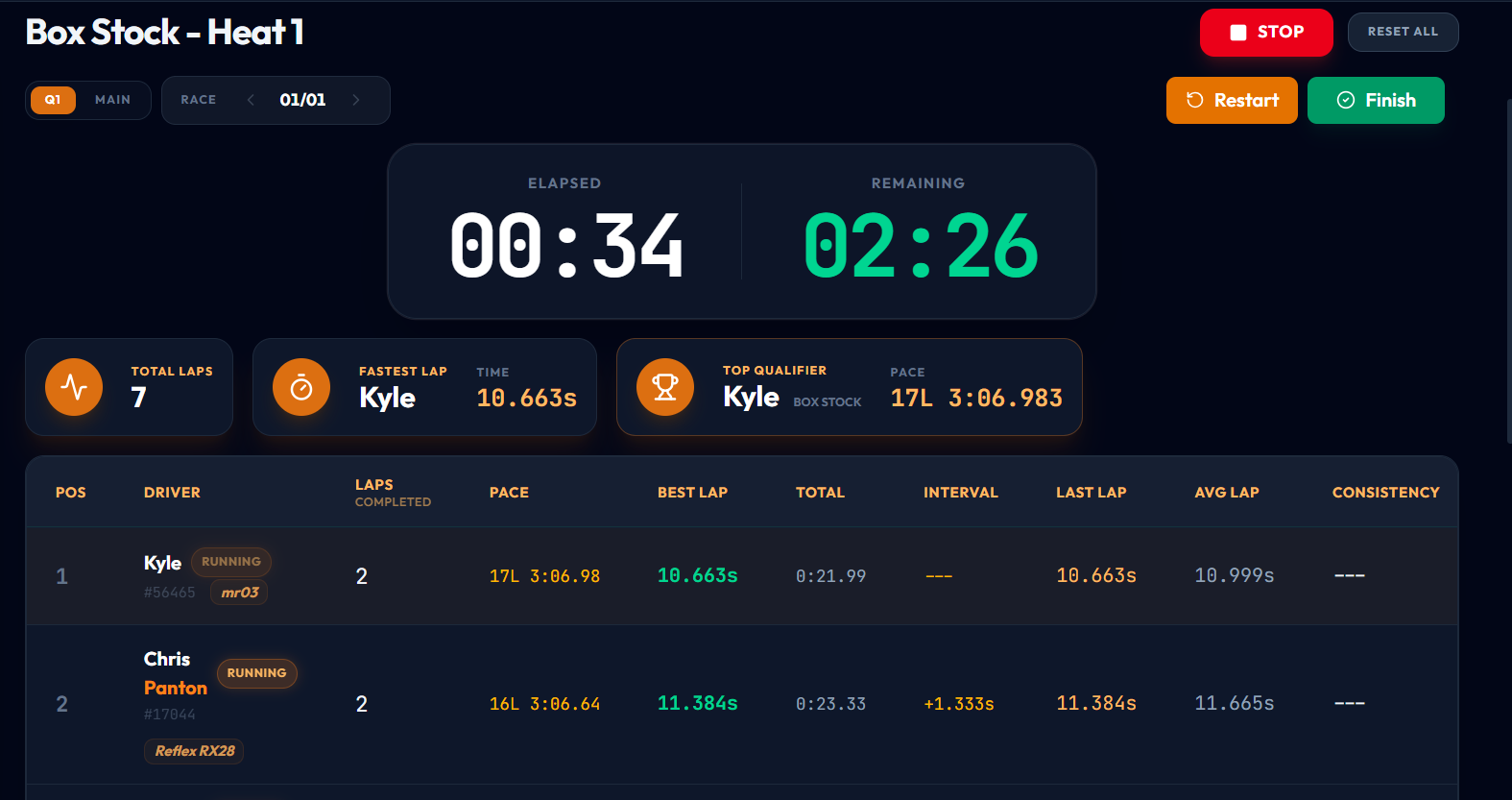The image size is (1512, 800).
Task: Click Kyle's last lap 10.663s
Action: tap(1095, 575)
